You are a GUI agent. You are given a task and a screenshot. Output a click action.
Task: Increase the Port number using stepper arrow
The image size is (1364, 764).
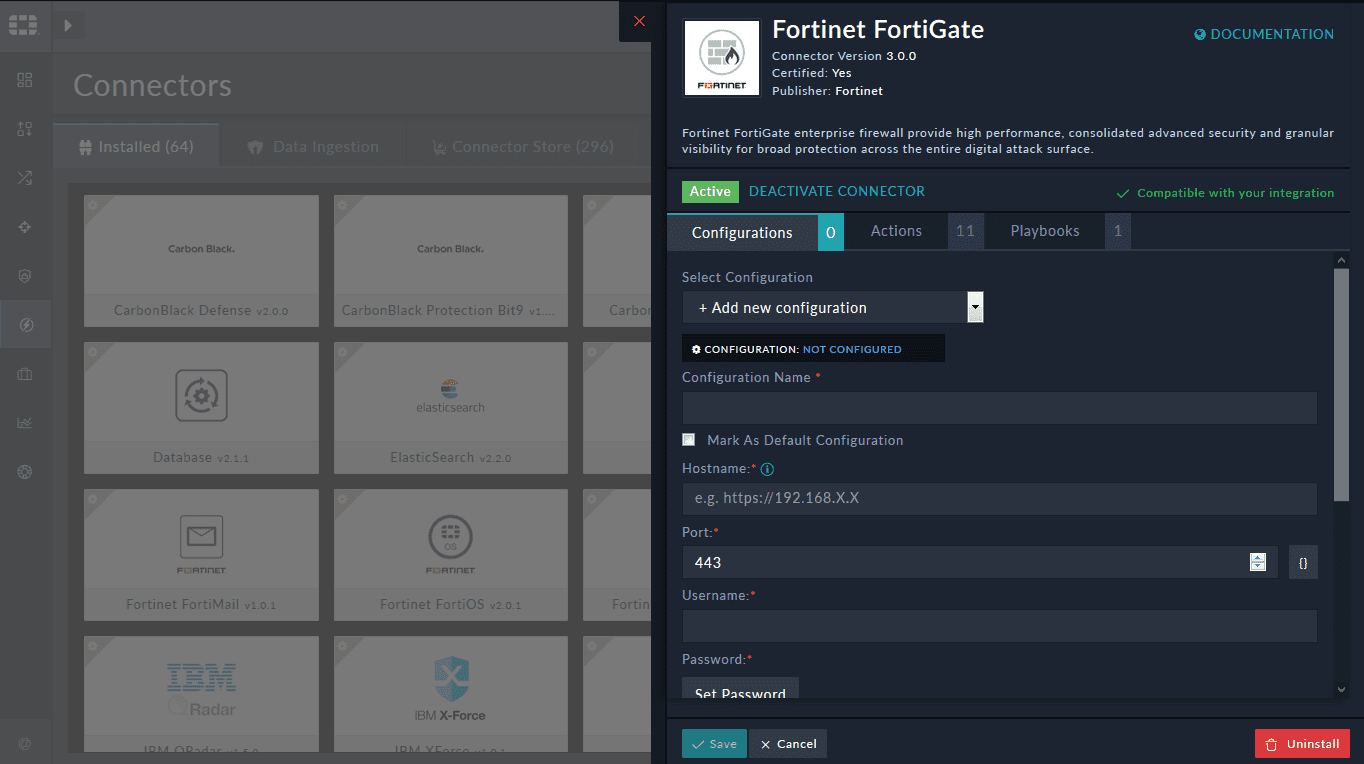(1258, 557)
